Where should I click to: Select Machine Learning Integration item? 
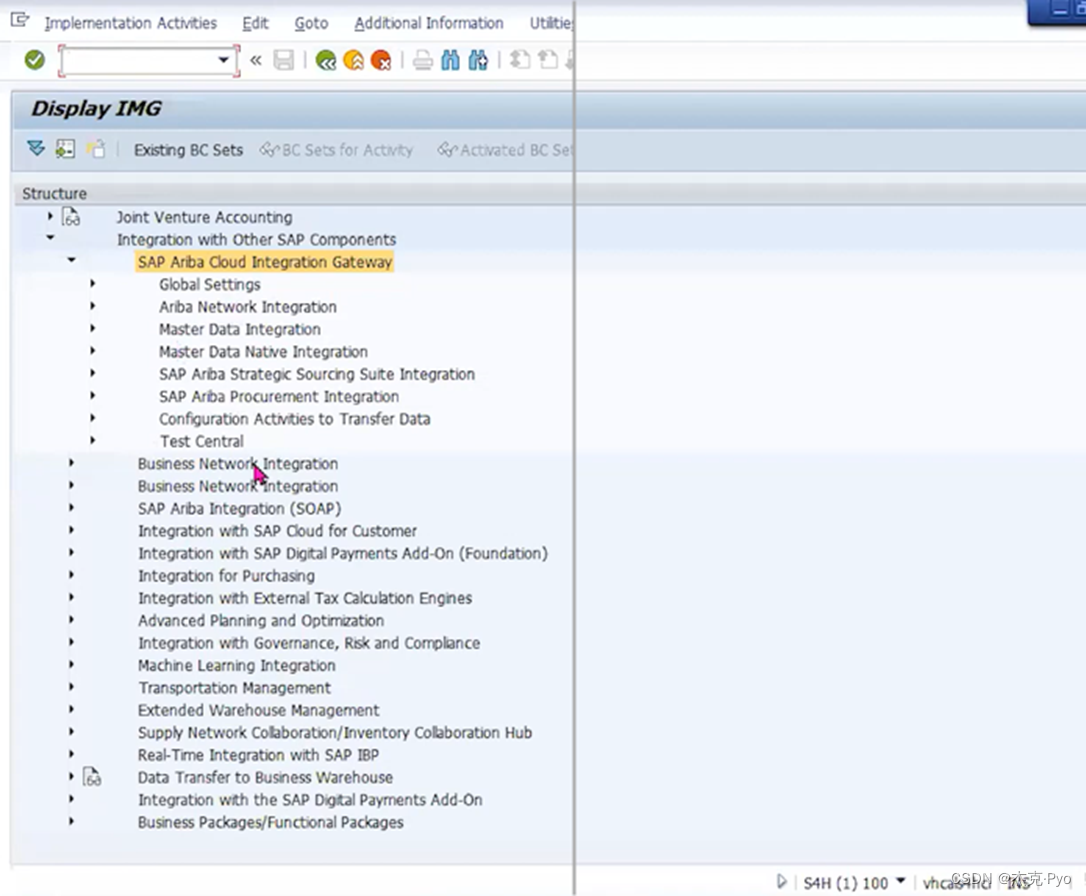point(236,665)
